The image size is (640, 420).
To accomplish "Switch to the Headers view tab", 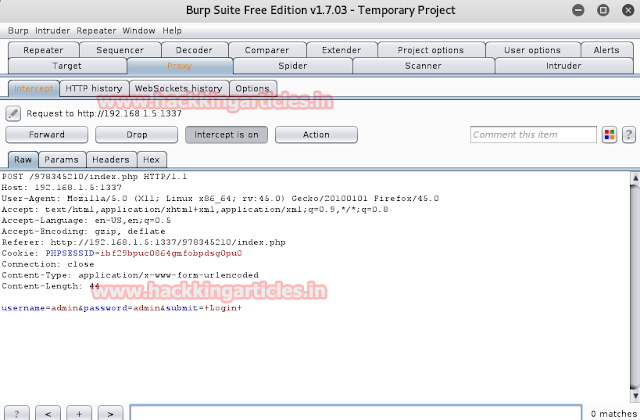I will [111, 160].
